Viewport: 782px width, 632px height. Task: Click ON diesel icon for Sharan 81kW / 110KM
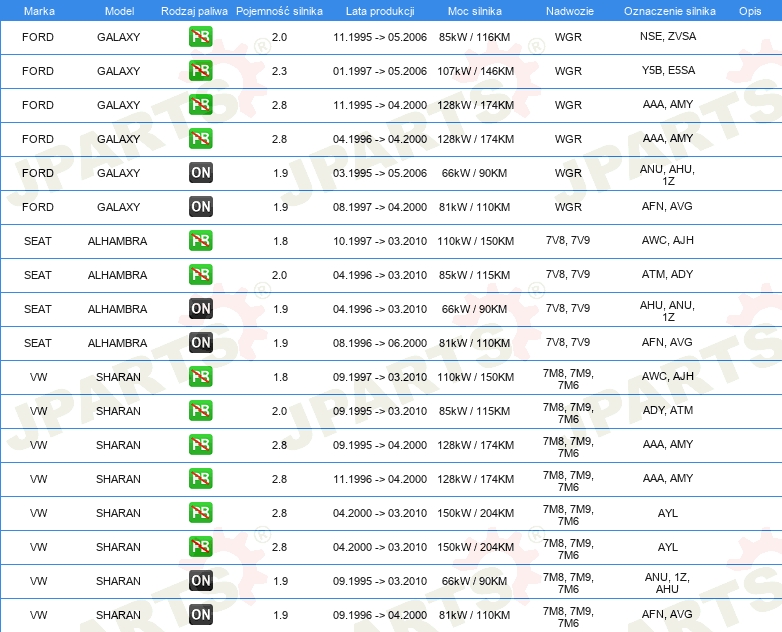200,615
